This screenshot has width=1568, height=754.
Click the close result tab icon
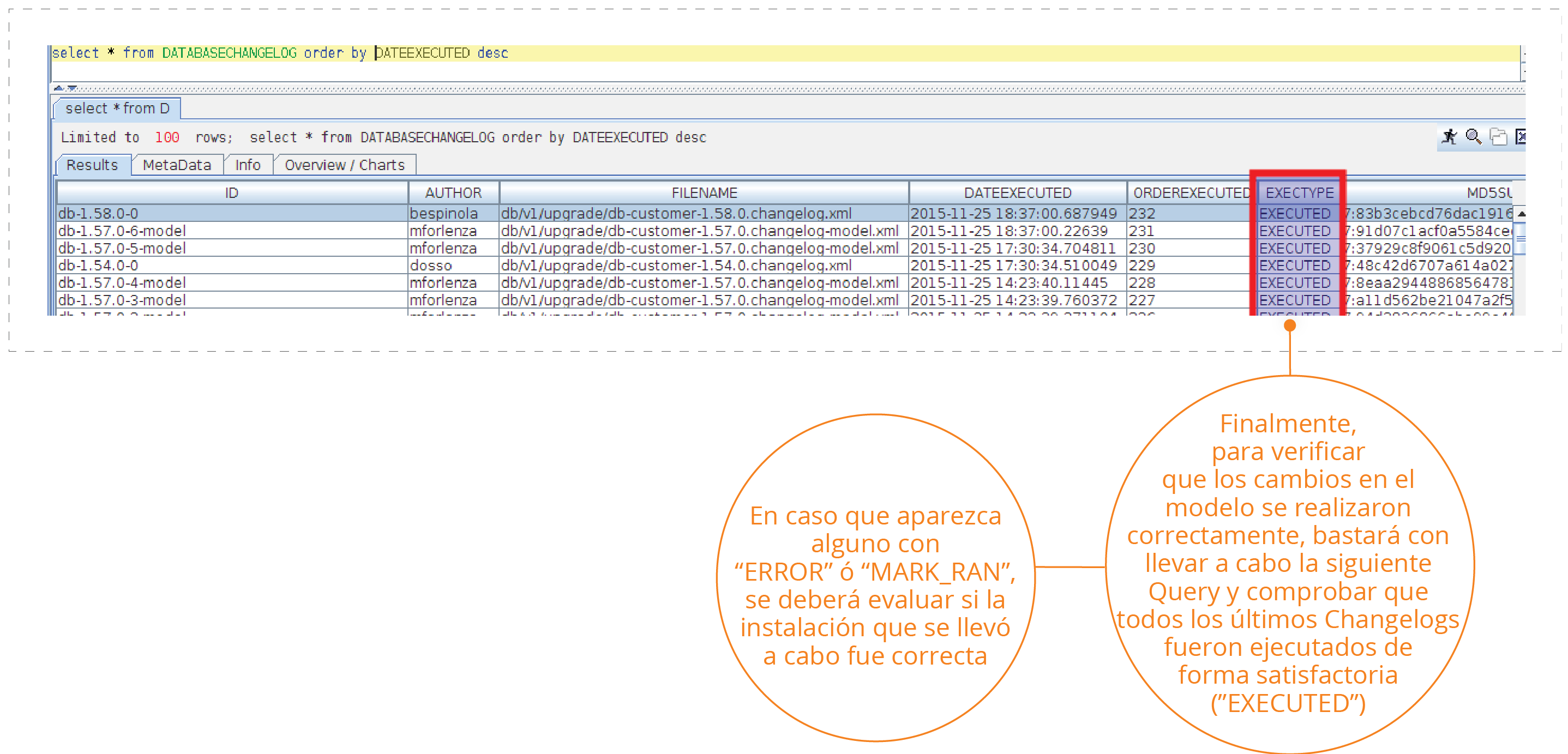tap(1521, 137)
